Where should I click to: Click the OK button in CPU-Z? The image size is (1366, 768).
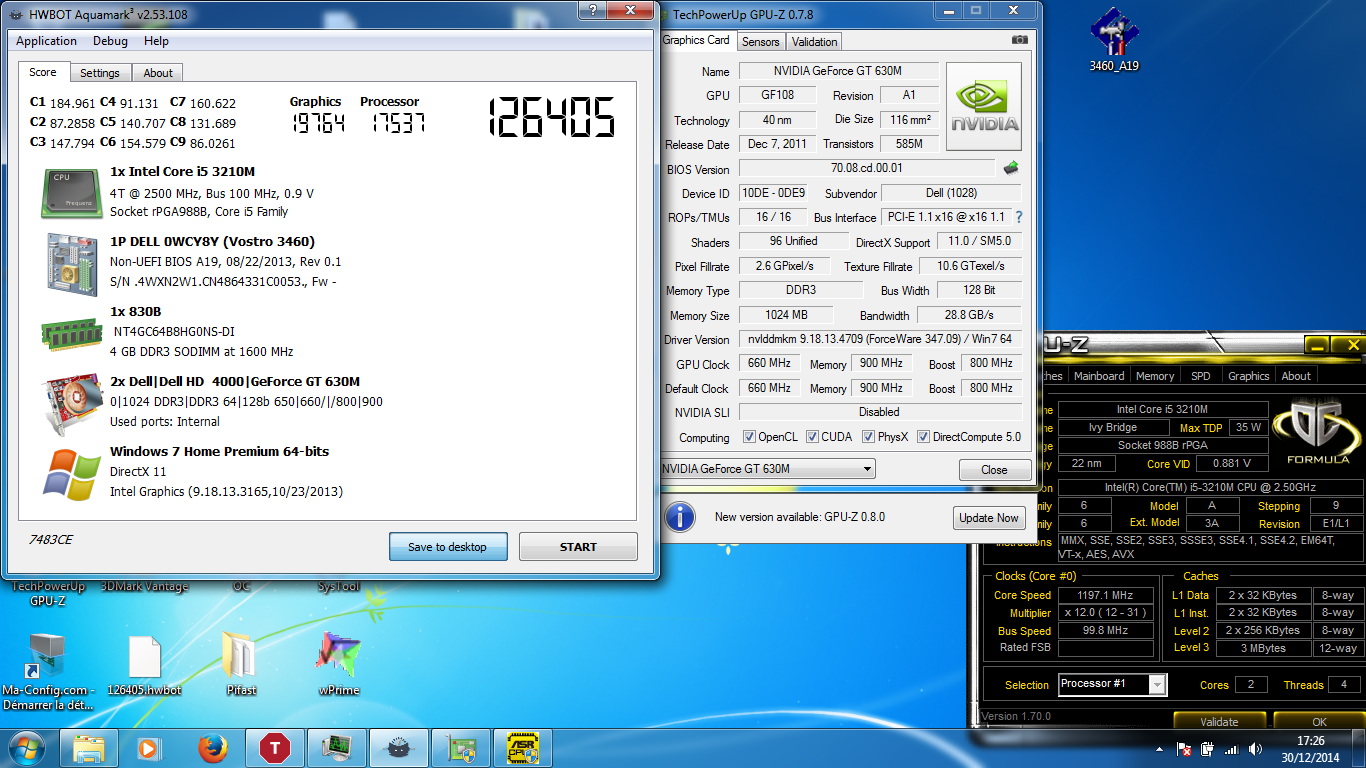tap(1319, 721)
